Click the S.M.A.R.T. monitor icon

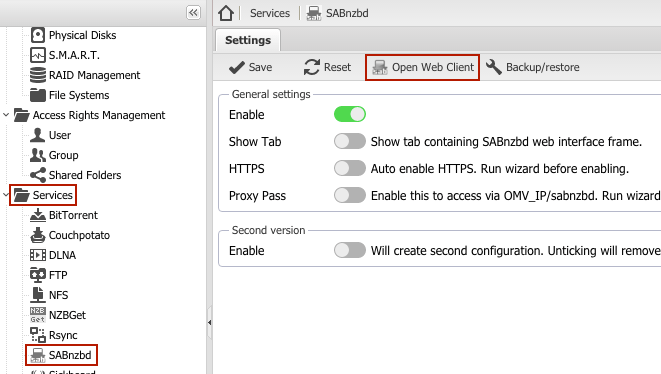pos(38,55)
